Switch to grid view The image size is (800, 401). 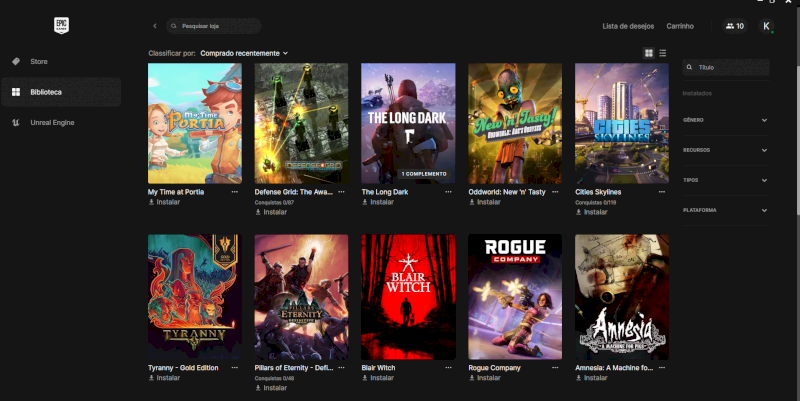[x=649, y=53]
